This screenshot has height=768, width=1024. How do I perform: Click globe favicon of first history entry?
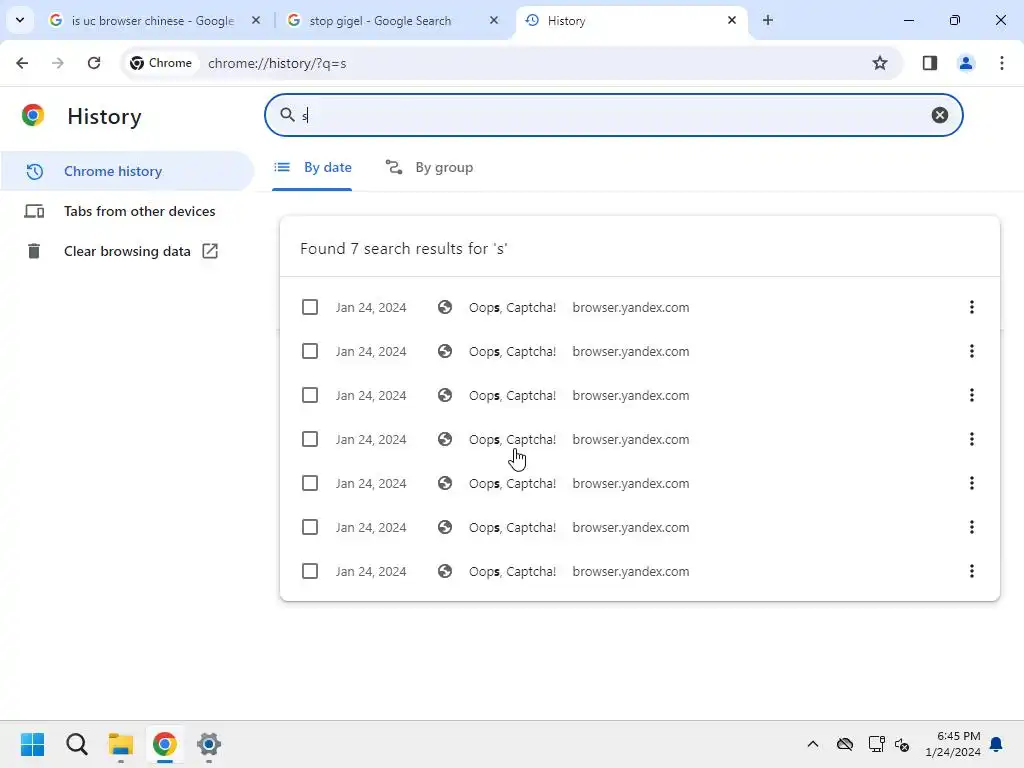tap(445, 307)
